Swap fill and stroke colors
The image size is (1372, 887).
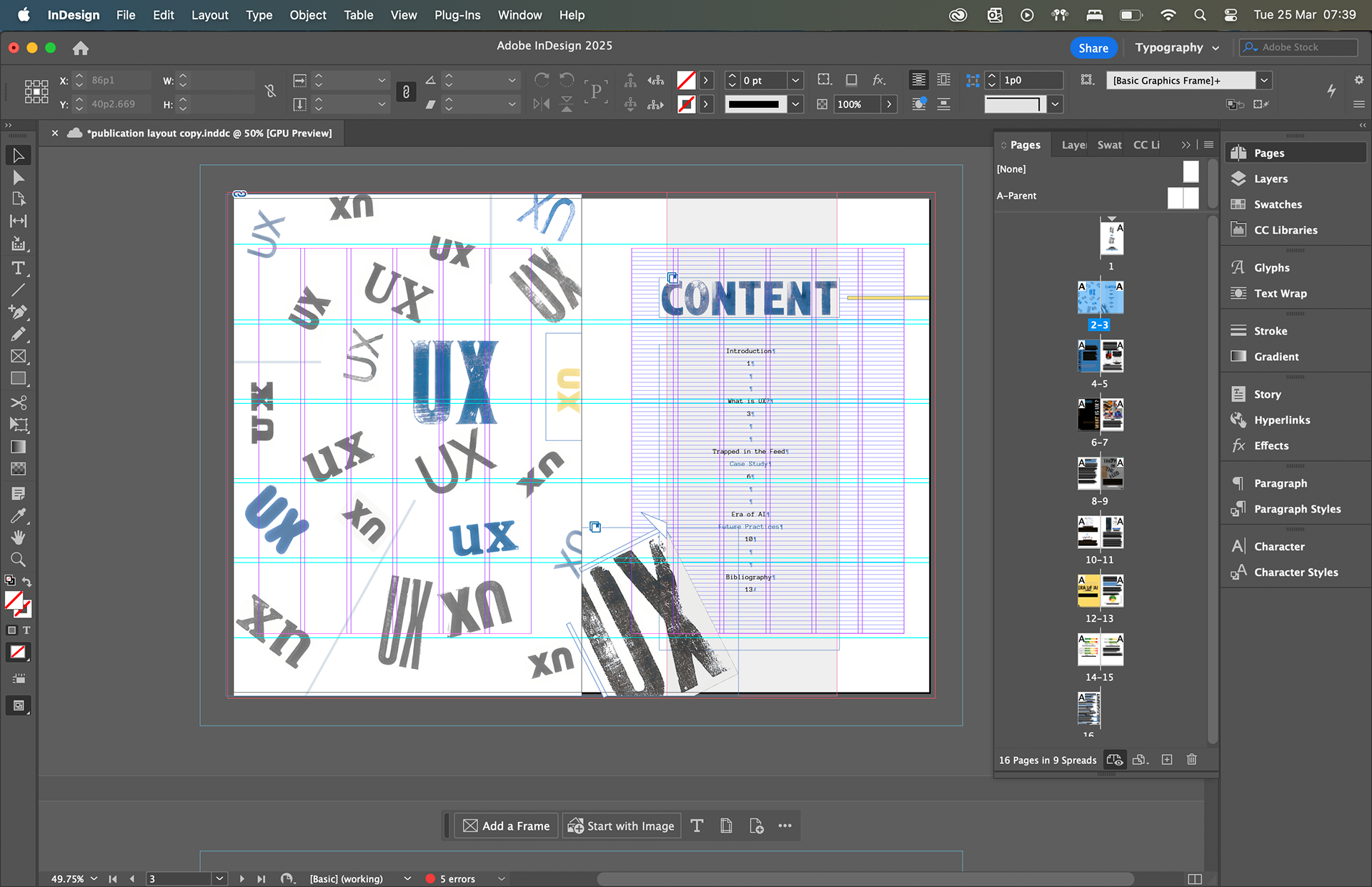point(27,582)
